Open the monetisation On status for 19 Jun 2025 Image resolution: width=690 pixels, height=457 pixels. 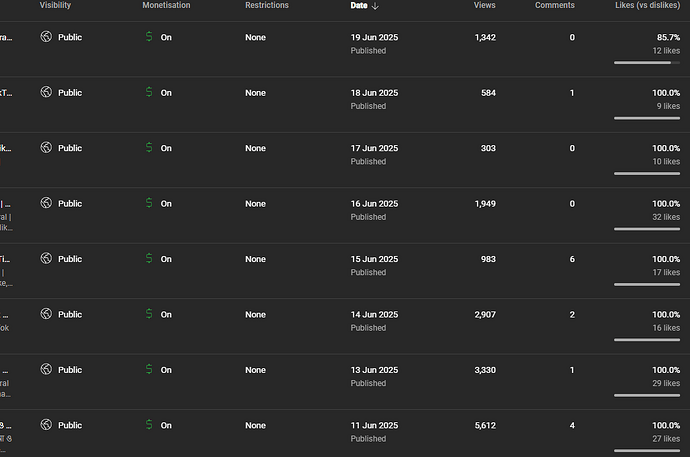click(166, 37)
